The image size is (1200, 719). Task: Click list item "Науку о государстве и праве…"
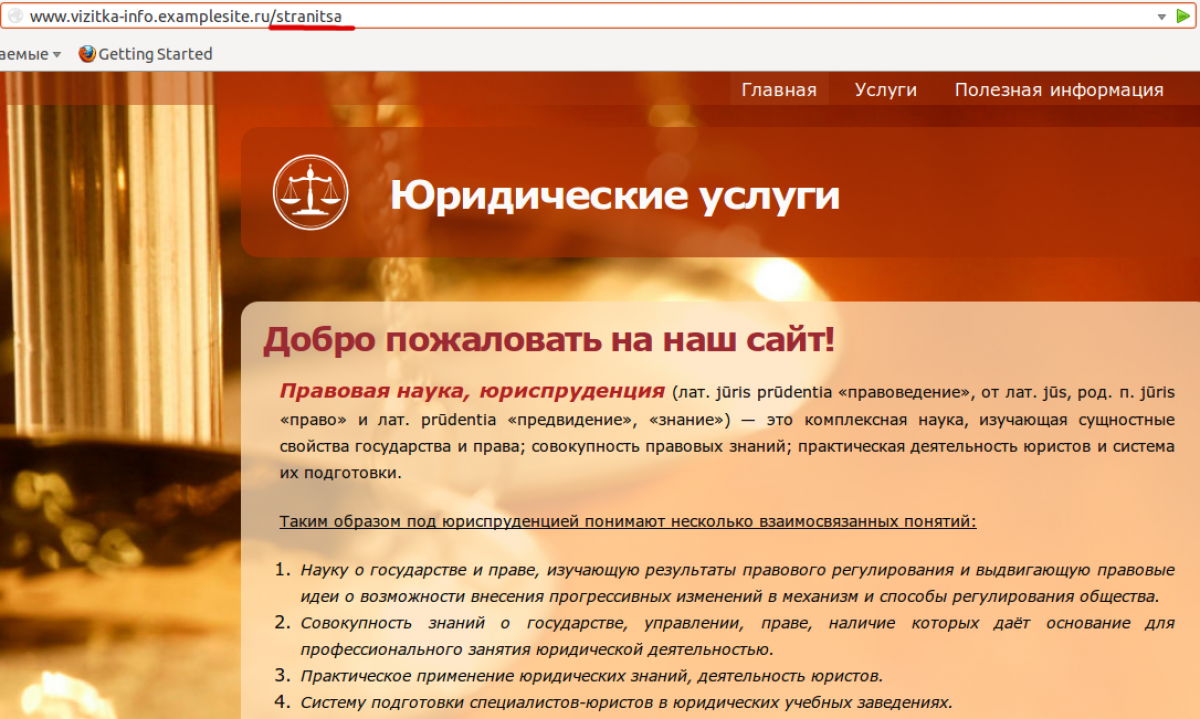737,583
